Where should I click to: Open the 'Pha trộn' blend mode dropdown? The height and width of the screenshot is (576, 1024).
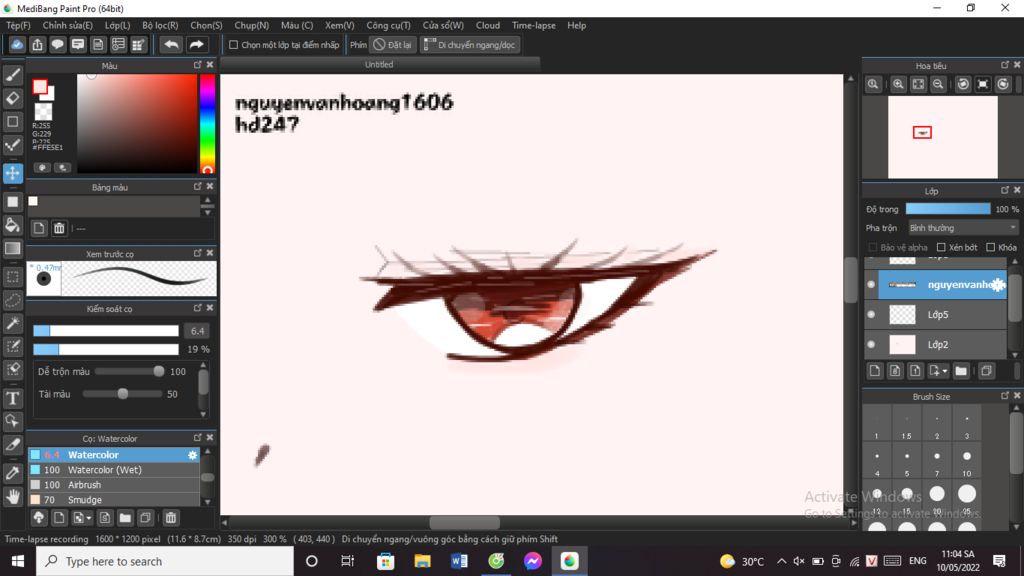tap(963, 228)
